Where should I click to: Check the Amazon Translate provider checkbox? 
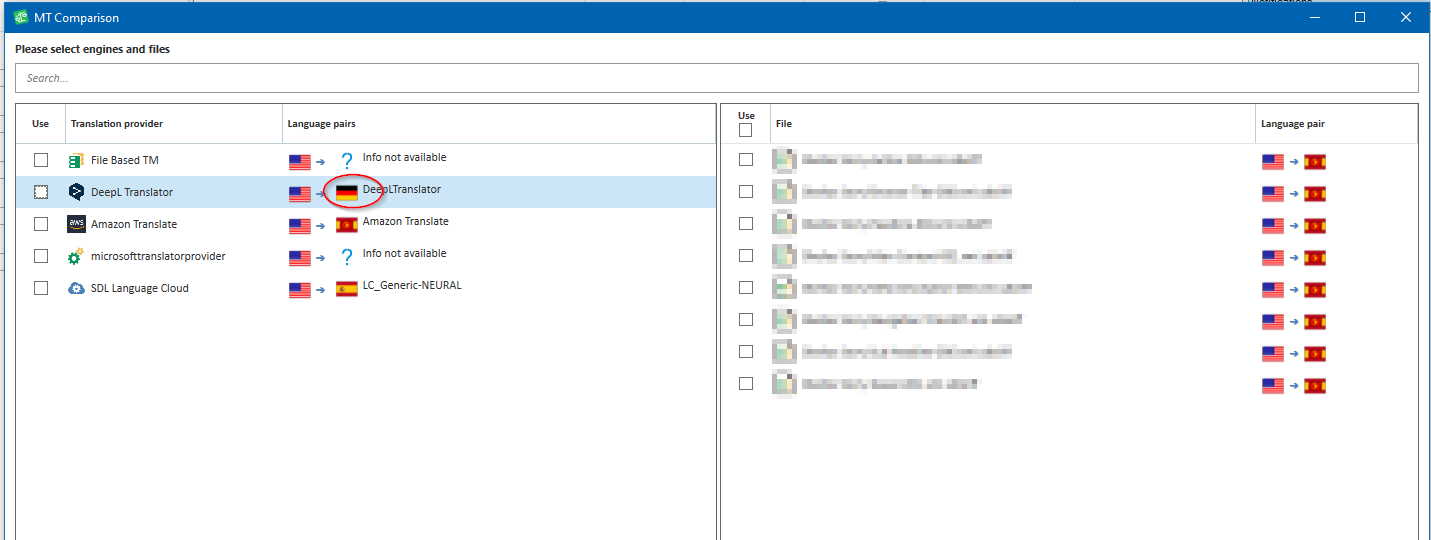point(41,224)
